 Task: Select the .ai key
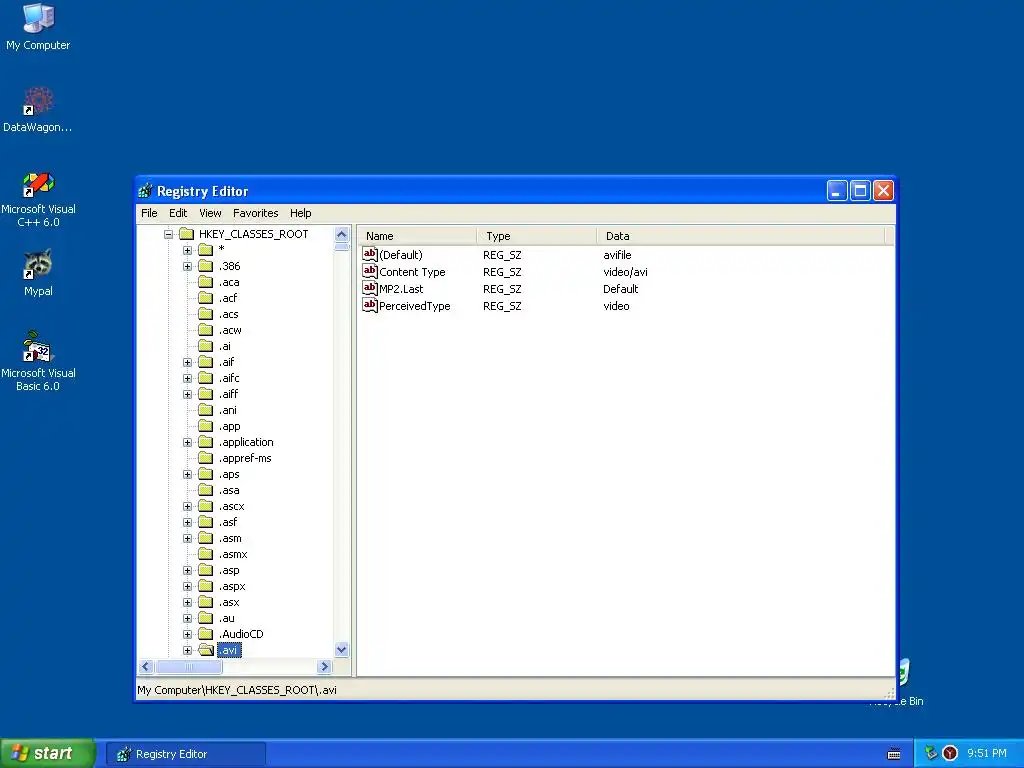coord(225,346)
